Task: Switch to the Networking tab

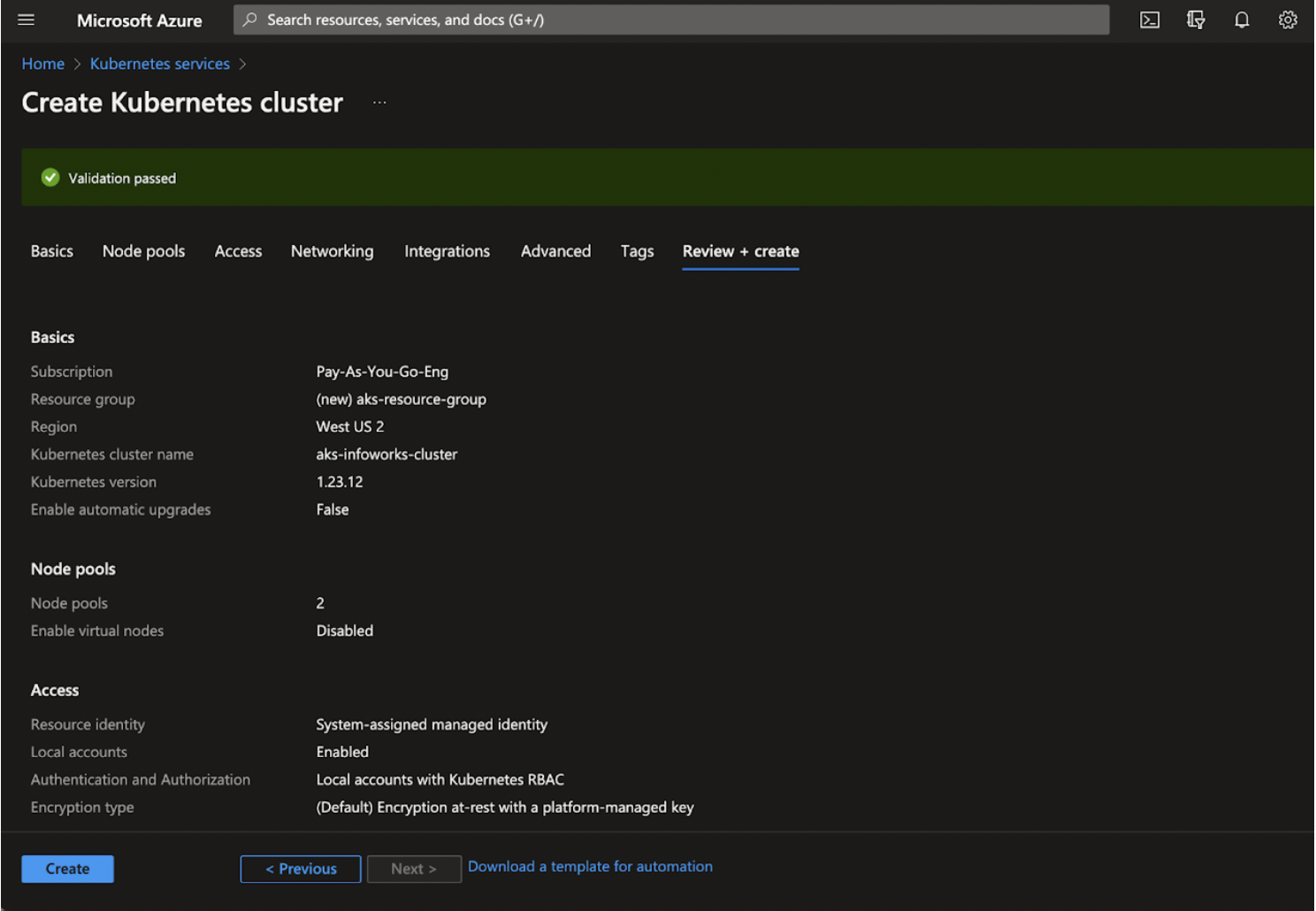Action: pos(333,251)
